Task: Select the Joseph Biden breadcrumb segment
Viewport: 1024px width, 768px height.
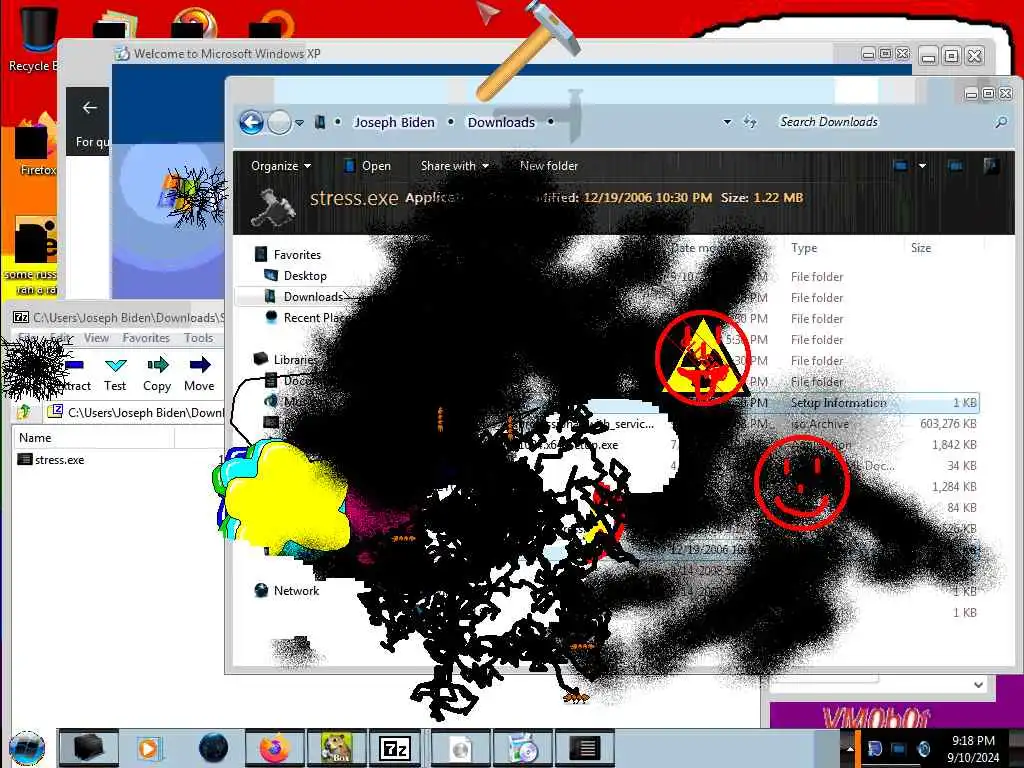Action: click(x=394, y=122)
